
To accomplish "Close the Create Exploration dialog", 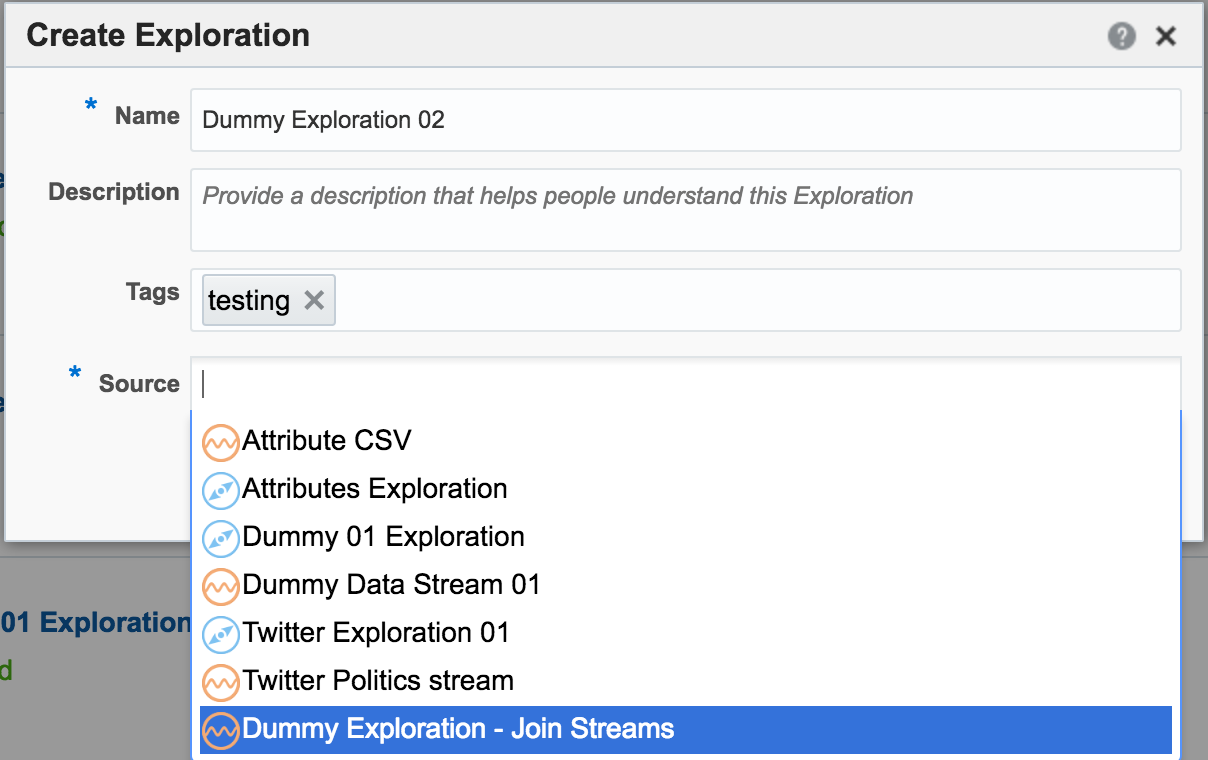I will coord(1165,37).
